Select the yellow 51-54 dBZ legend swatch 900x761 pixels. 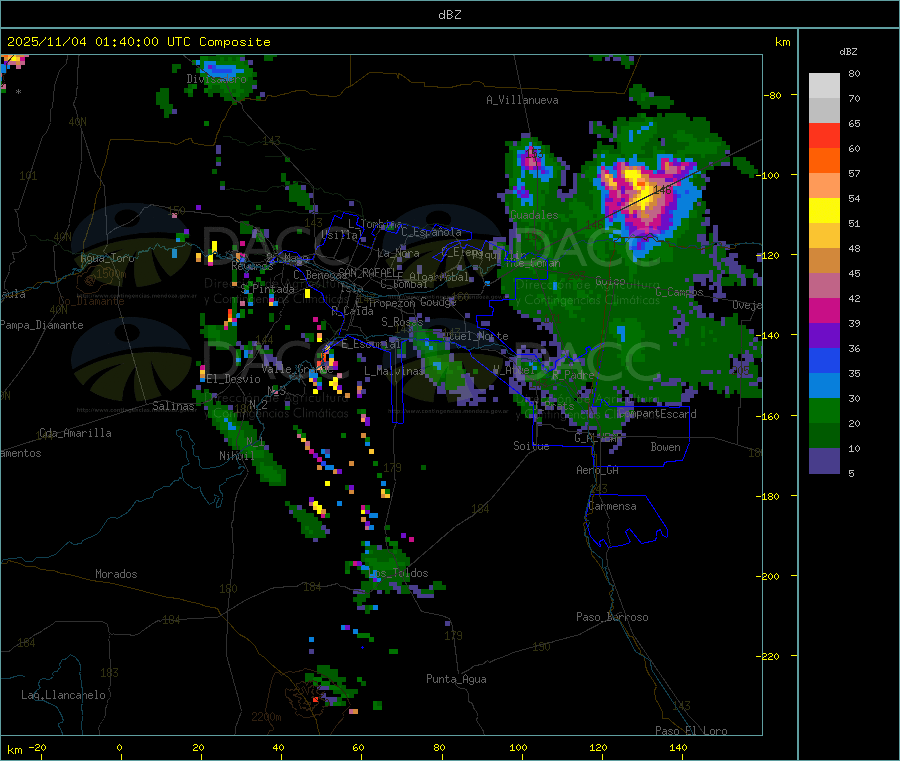pyautogui.click(x=824, y=211)
